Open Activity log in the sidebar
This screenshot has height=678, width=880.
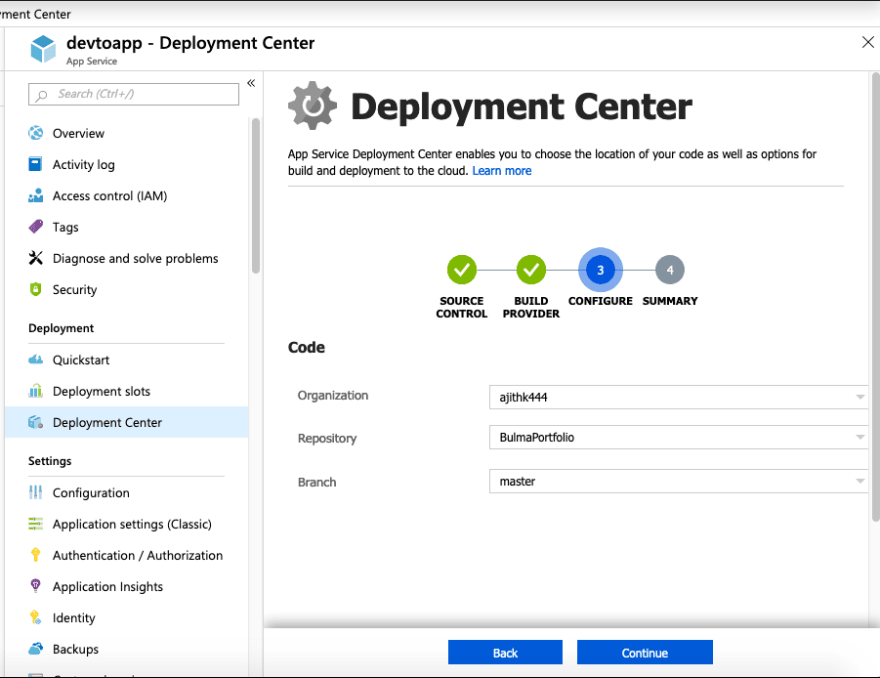127,164
